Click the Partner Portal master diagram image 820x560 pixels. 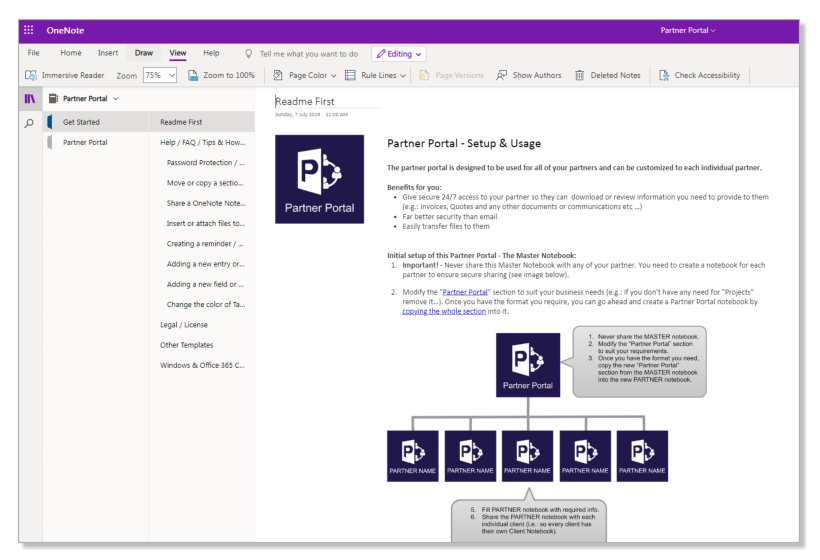point(528,365)
